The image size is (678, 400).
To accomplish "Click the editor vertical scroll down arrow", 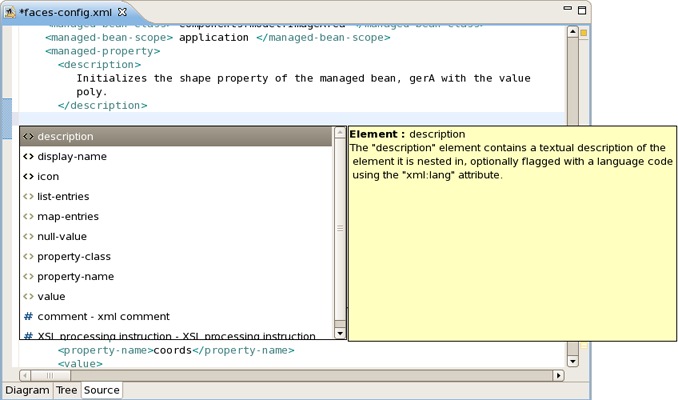I will click(x=572, y=361).
